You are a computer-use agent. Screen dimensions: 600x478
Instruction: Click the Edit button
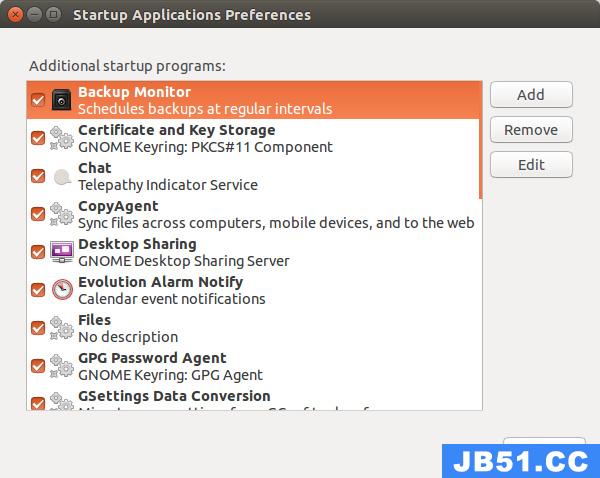click(x=531, y=165)
